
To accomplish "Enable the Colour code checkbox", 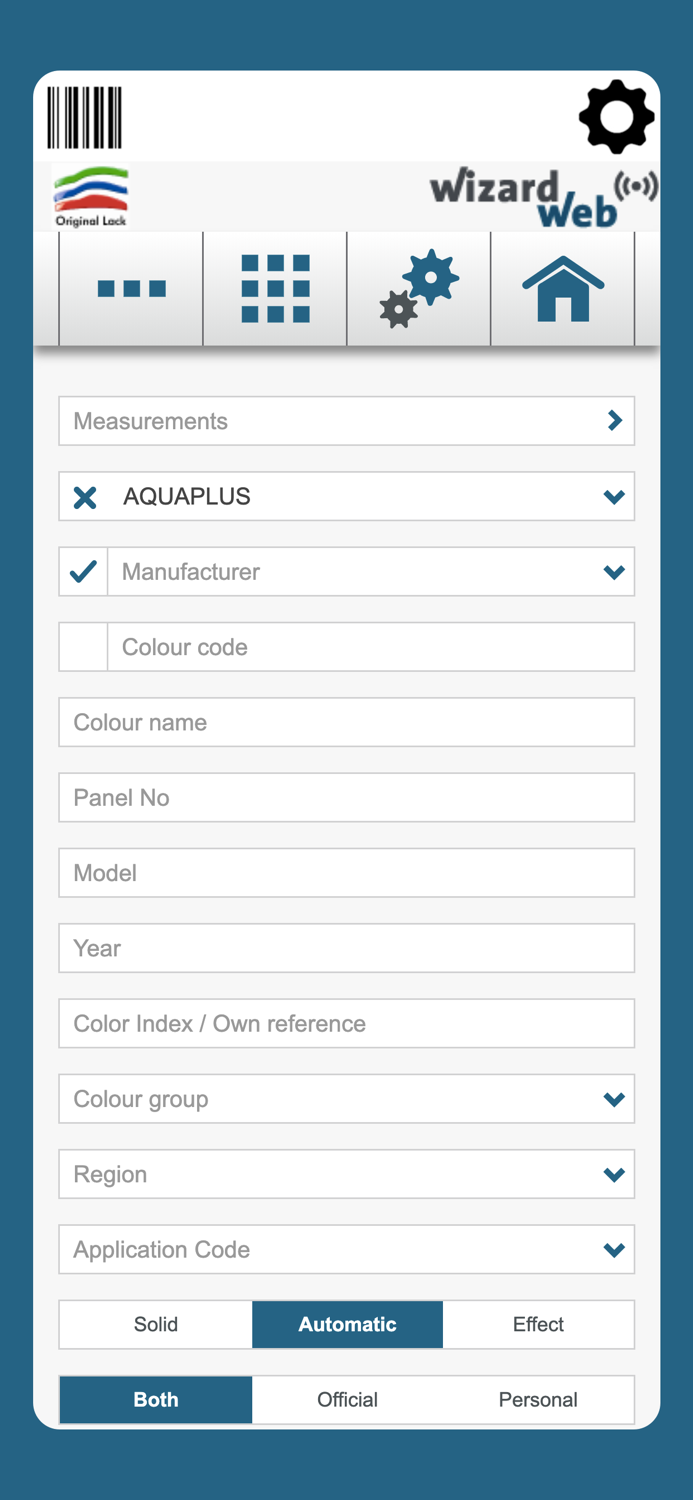I will pos(82,646).
